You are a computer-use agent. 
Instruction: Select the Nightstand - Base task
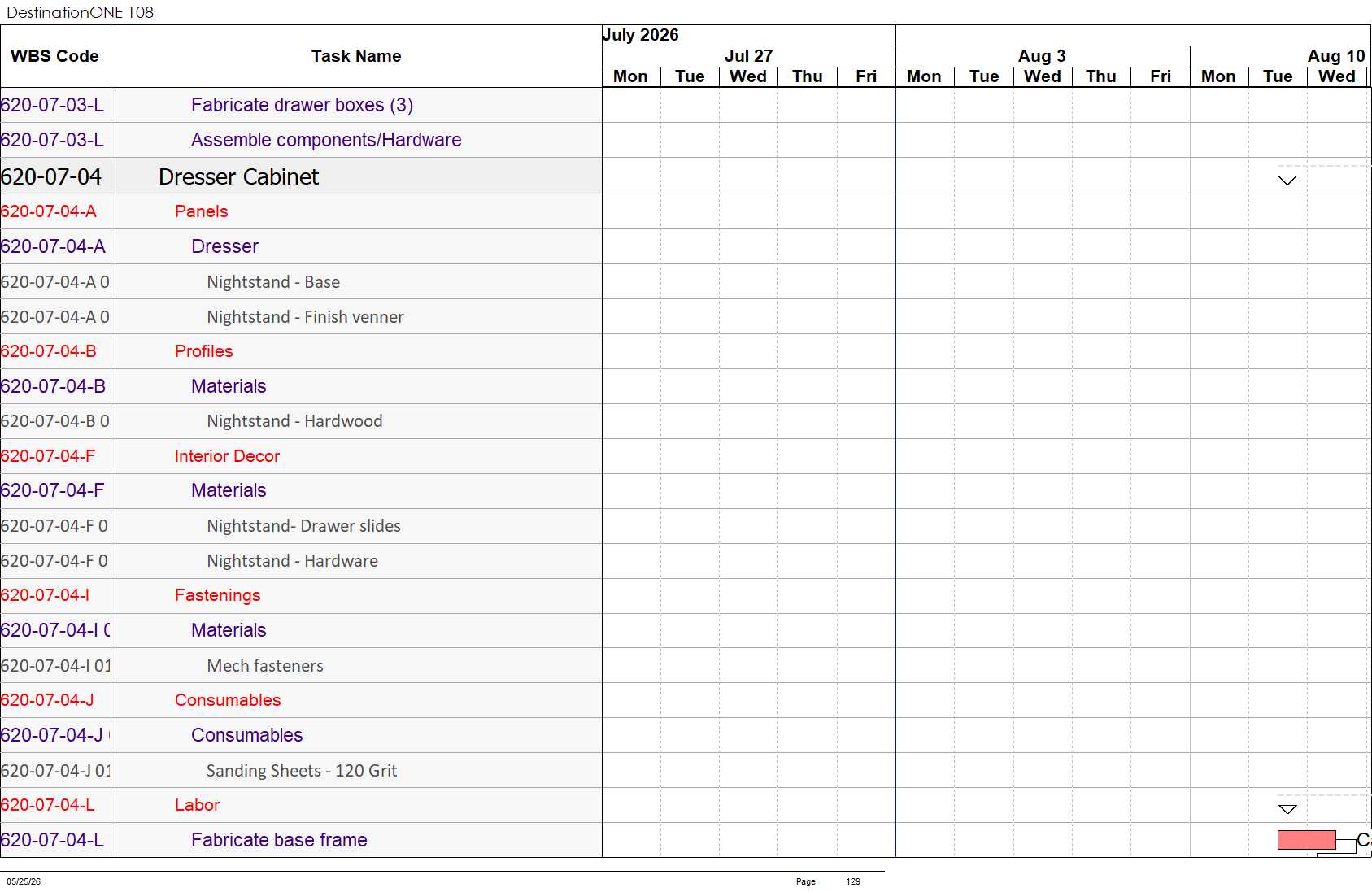pyautogui.click(x=273, y=282)
